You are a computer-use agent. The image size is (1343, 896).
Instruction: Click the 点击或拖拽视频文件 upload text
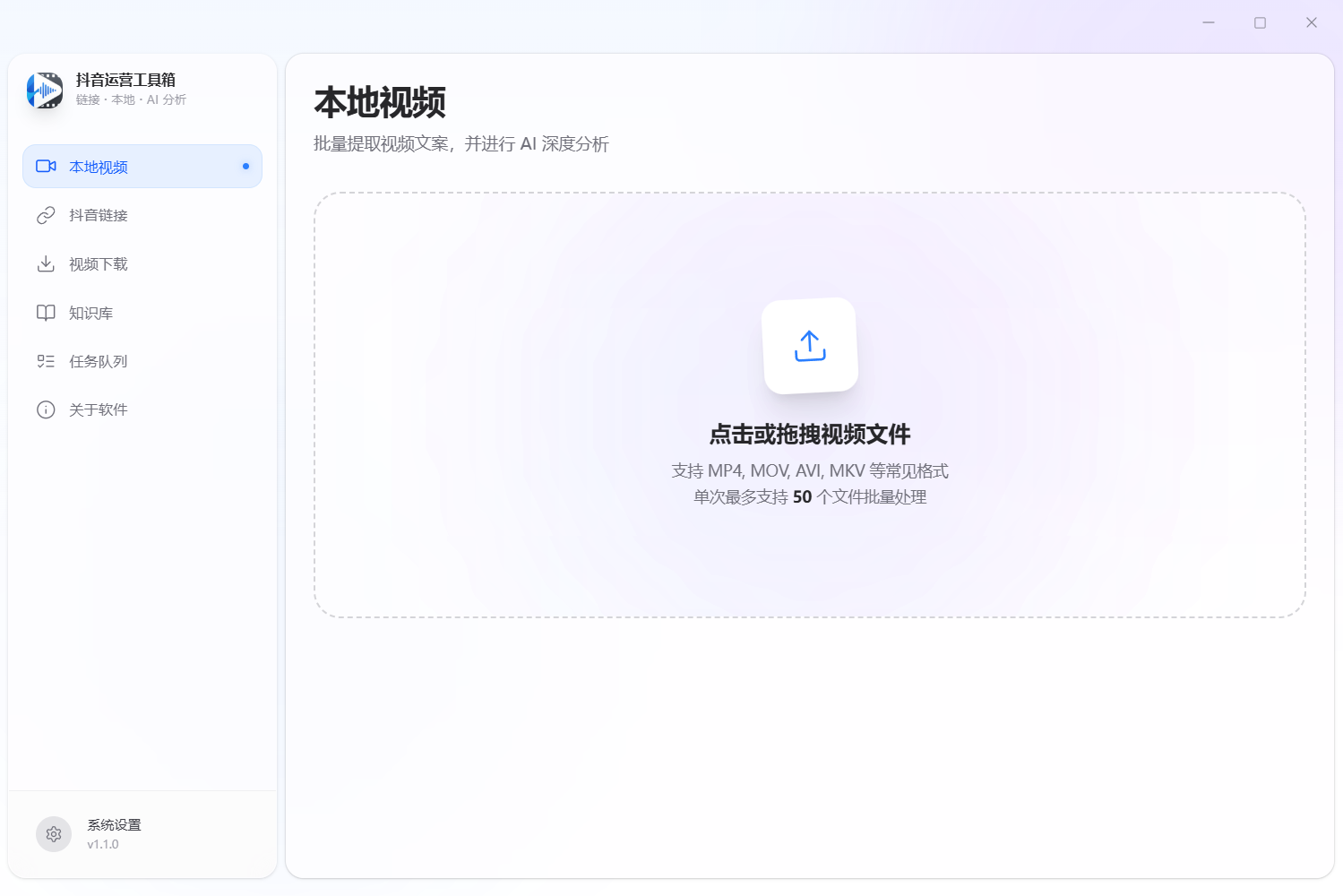pos(810,435)
